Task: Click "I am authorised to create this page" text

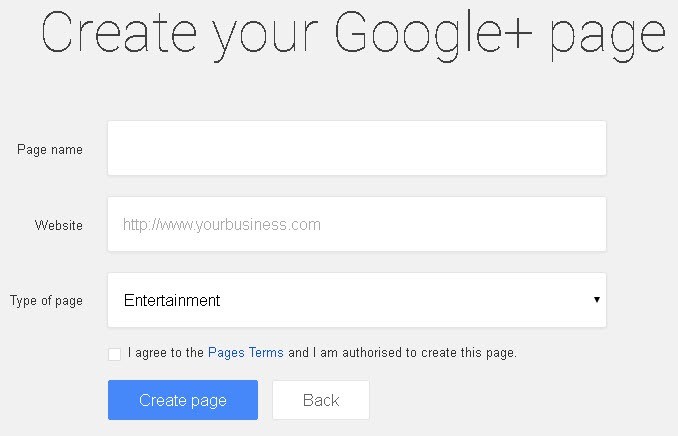Action: (415, 353)
